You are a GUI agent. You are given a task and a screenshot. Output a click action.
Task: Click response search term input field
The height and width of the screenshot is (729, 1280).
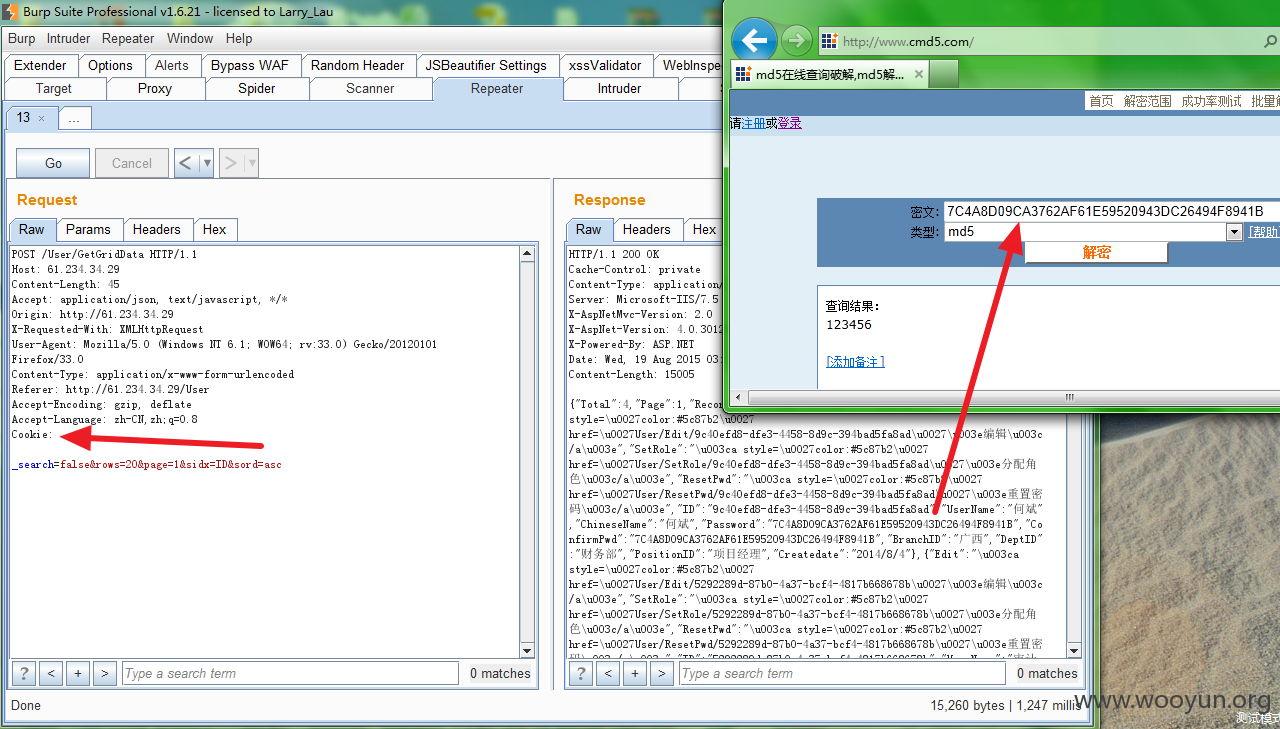[x=843, y=673]
